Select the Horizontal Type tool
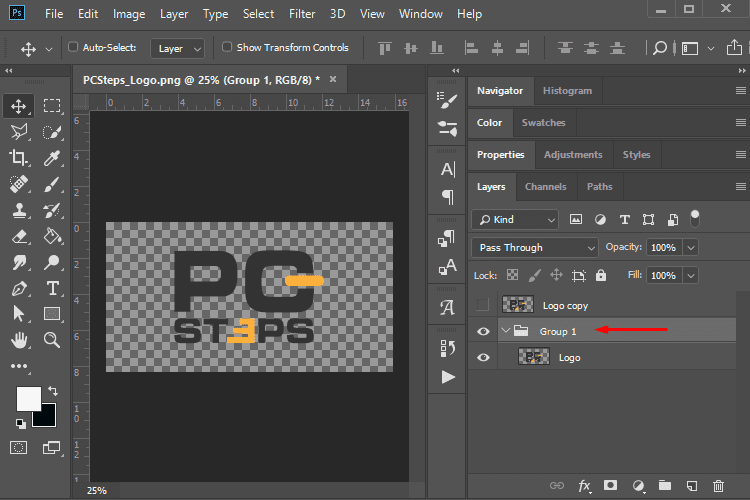Image resolution: width=750 pixels, height=500 pixels. 52,288
